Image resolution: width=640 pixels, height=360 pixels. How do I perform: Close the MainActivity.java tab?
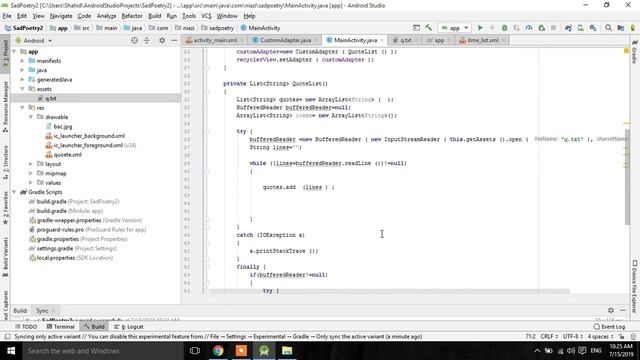382,40
